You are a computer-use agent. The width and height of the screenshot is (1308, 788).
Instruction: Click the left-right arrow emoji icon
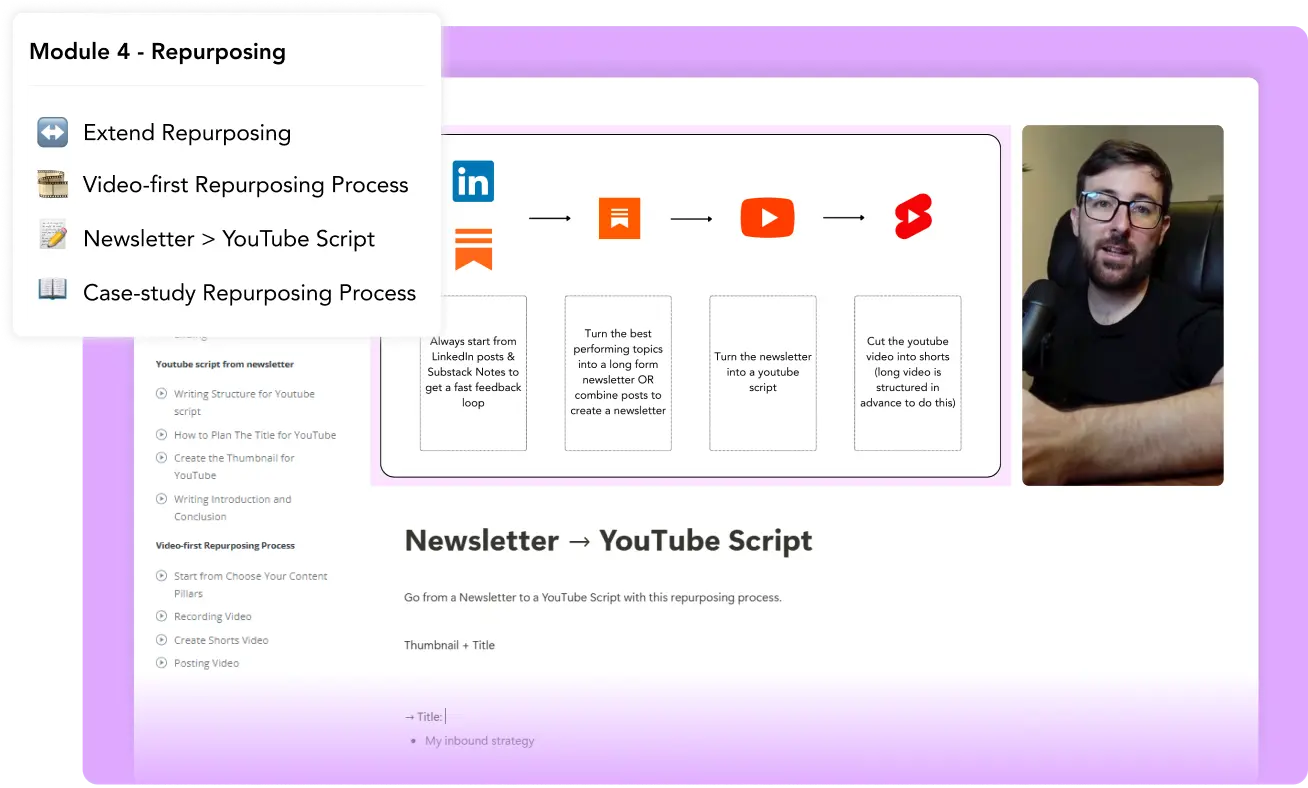pos(52,132)
